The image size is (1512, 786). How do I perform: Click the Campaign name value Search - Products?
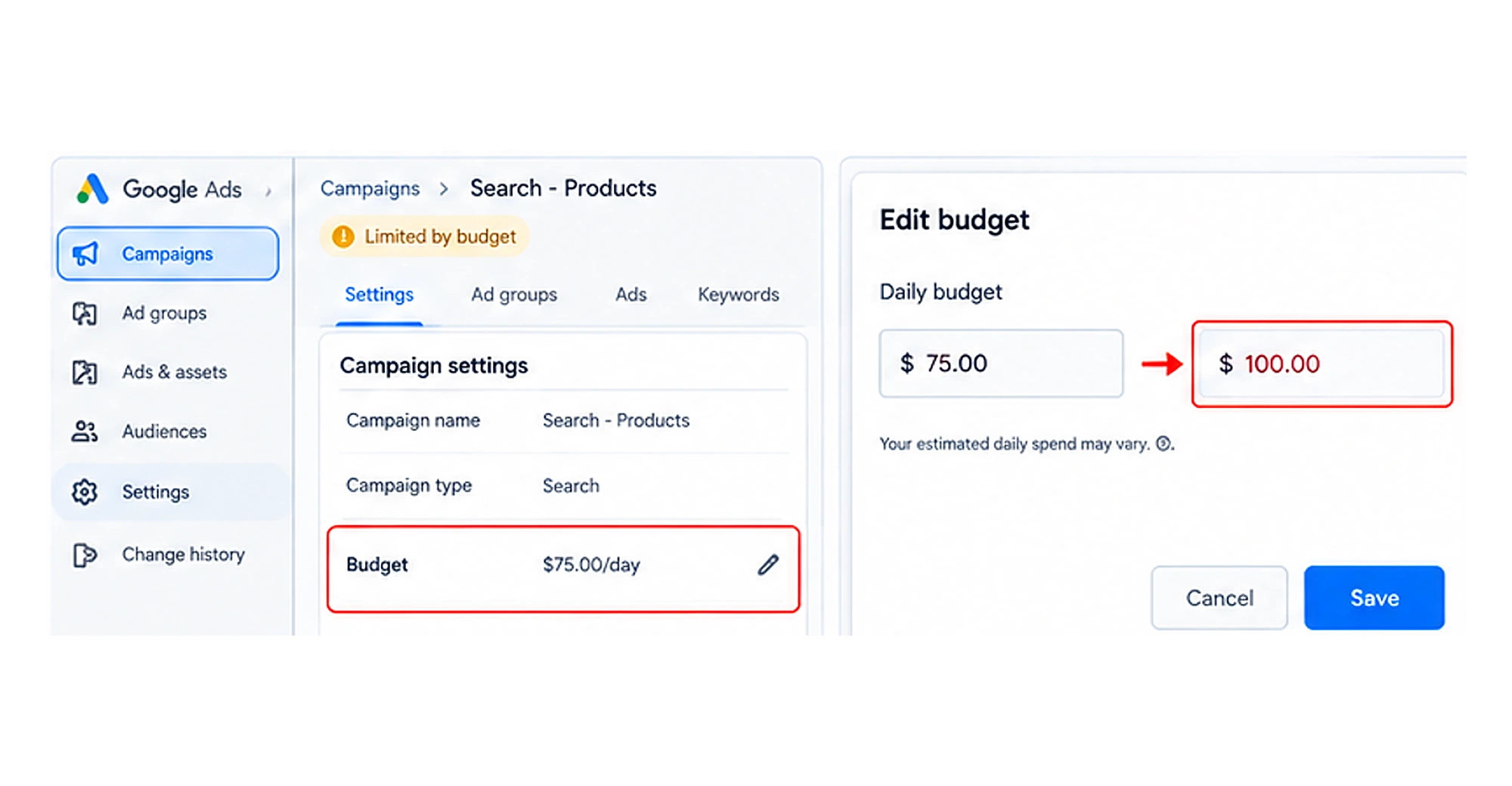616,420
